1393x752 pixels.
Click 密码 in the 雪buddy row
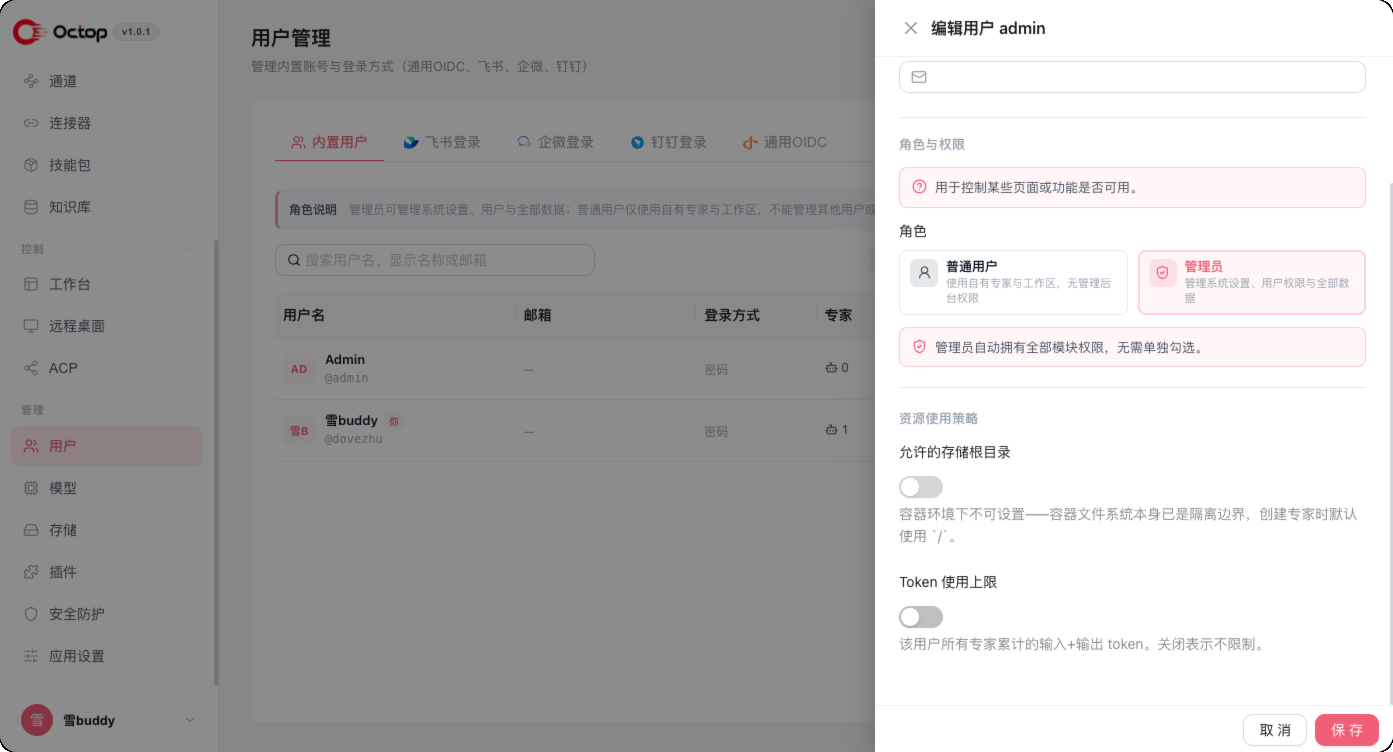click(716, 431)
